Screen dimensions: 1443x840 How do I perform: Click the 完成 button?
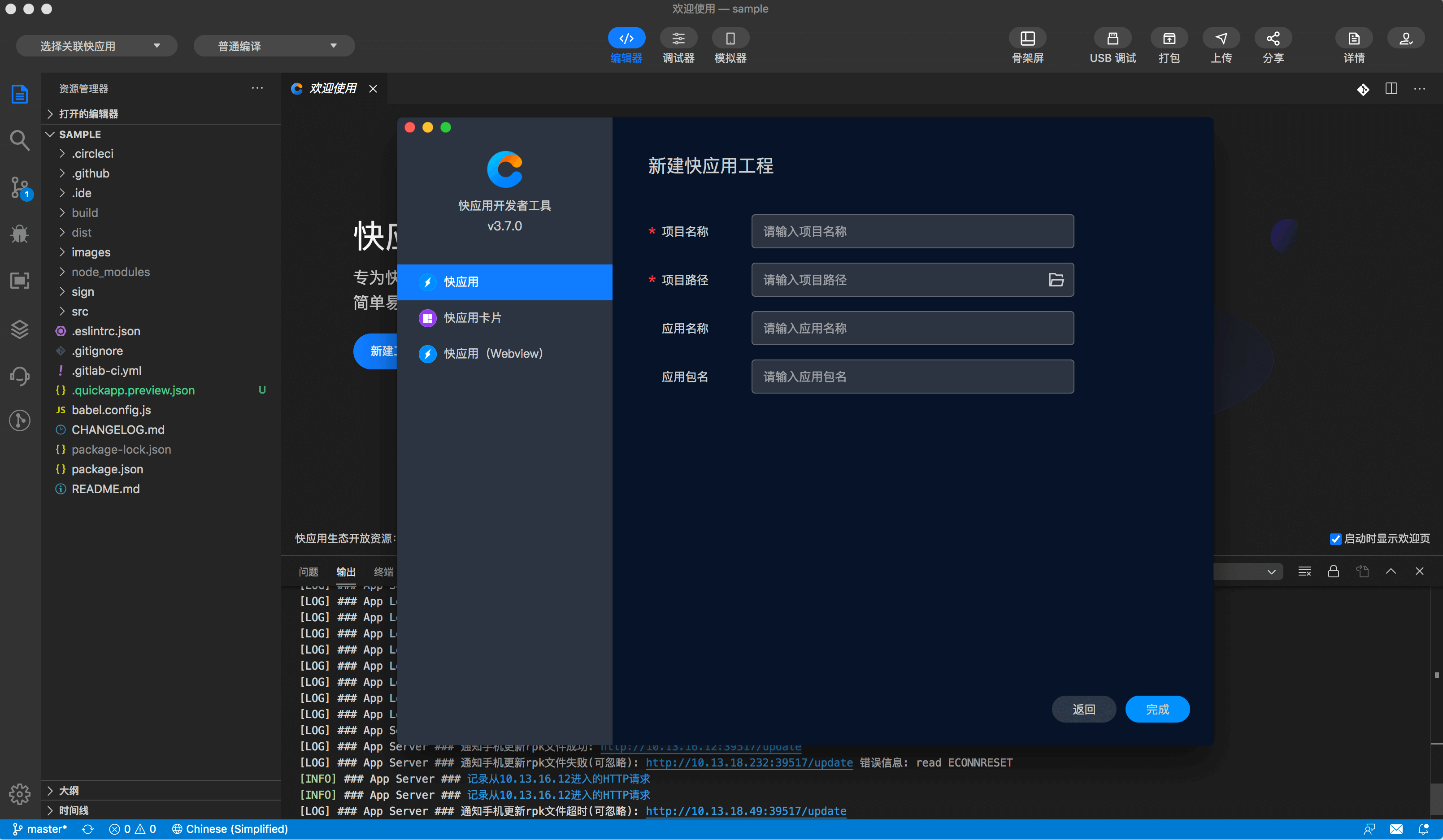pyautogui.click(x=1157, y=710)
